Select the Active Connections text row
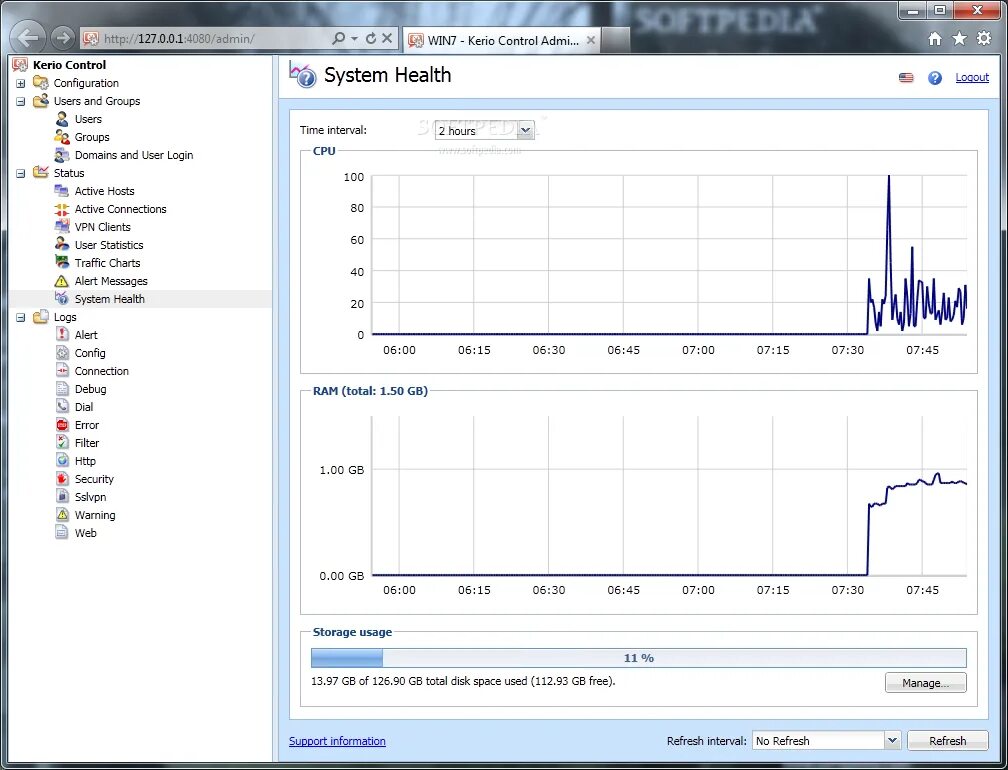Screen dimensions: 1008x770 pyautogui.click(x=120, y=209)
